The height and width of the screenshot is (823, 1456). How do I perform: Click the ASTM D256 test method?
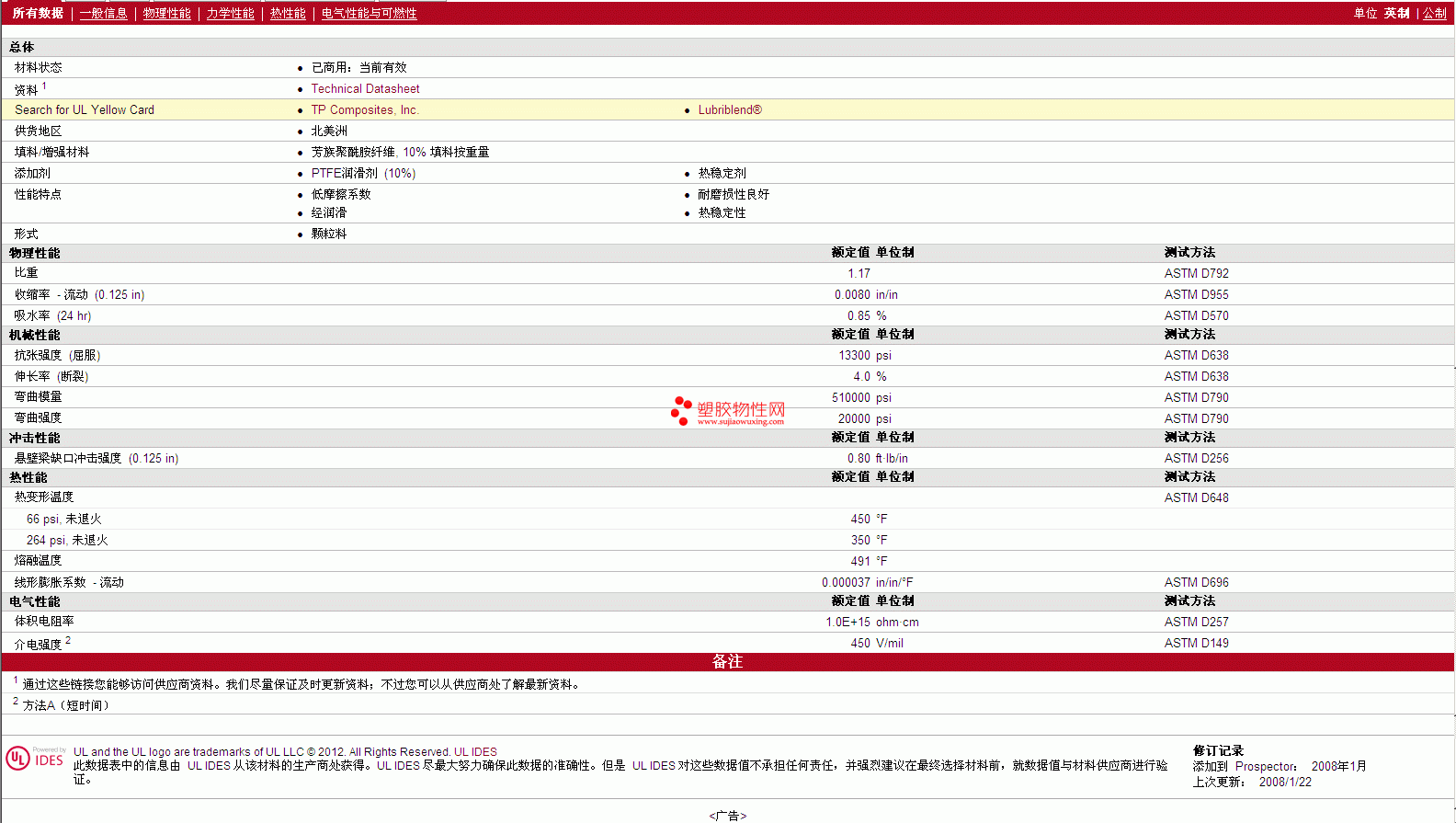click(x=1196, y=459)
